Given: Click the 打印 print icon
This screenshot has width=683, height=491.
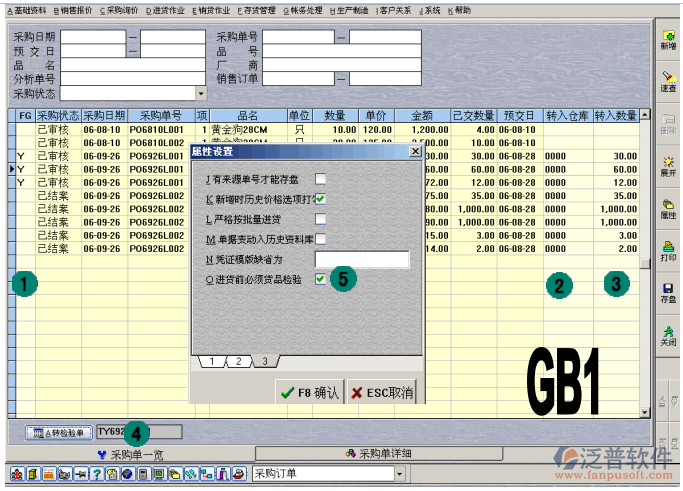Looking at the screenshot, I should click(667, 250).
